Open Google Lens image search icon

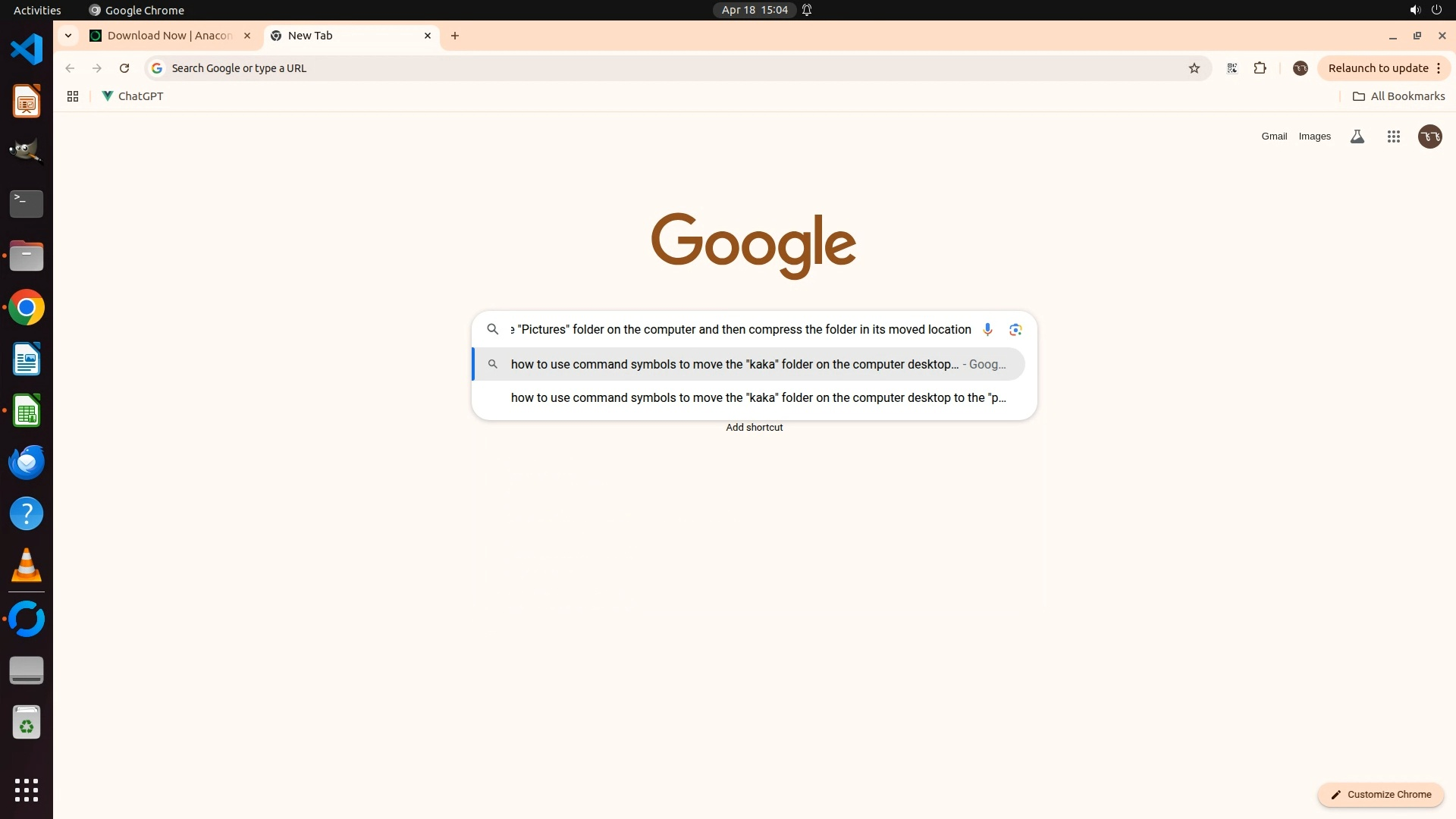pyautogui.click(x=1015, y=329)
